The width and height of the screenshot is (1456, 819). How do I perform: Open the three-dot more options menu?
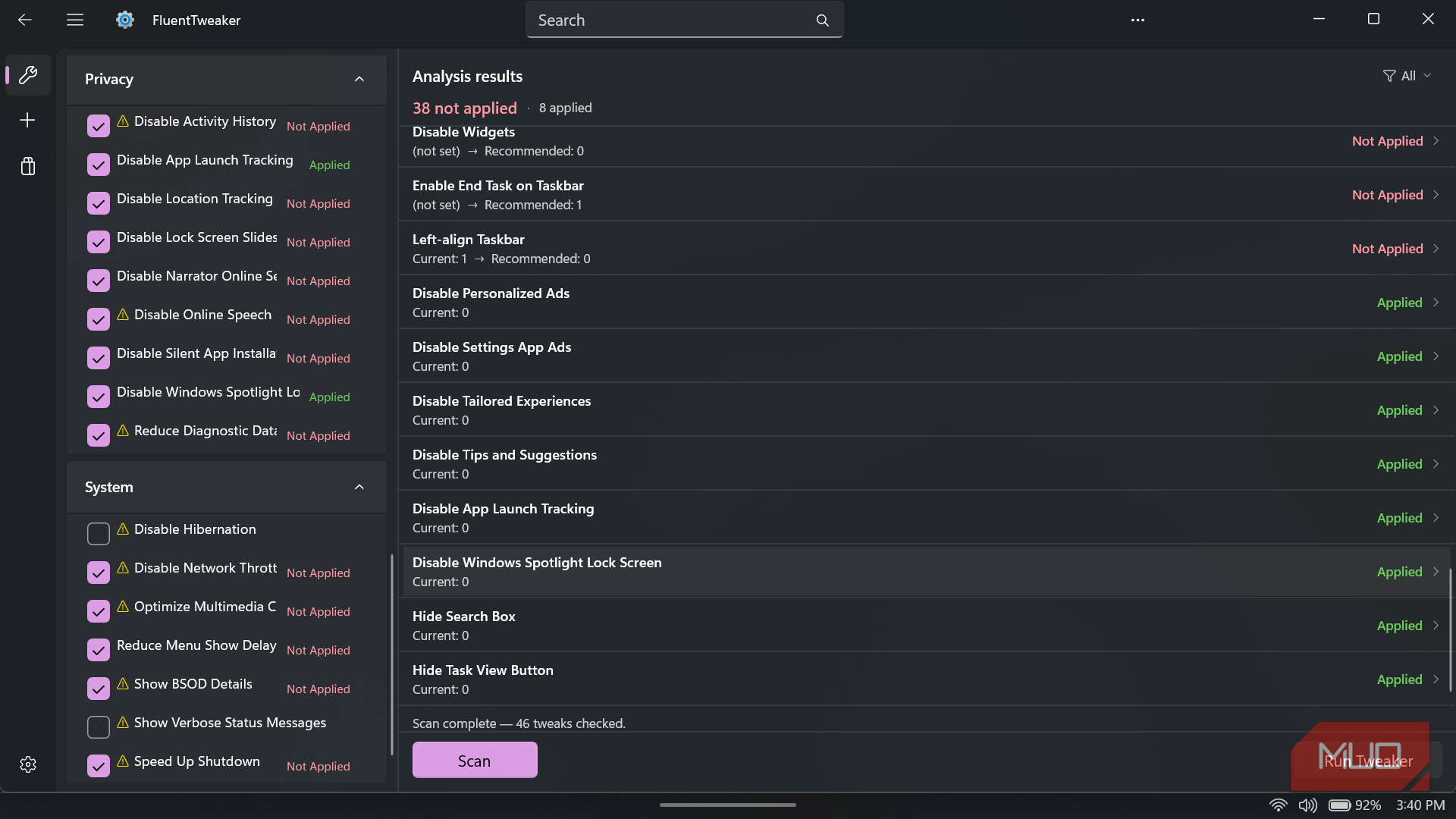(1137, 20)
